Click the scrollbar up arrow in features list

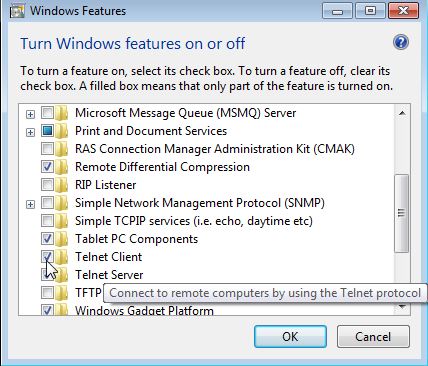pos(402,113)
